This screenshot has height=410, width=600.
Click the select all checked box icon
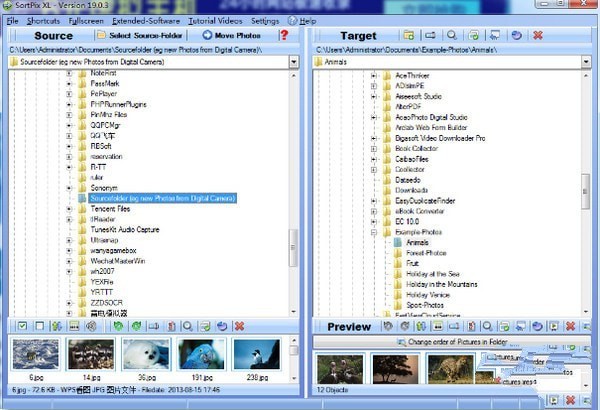pos(22,326)
